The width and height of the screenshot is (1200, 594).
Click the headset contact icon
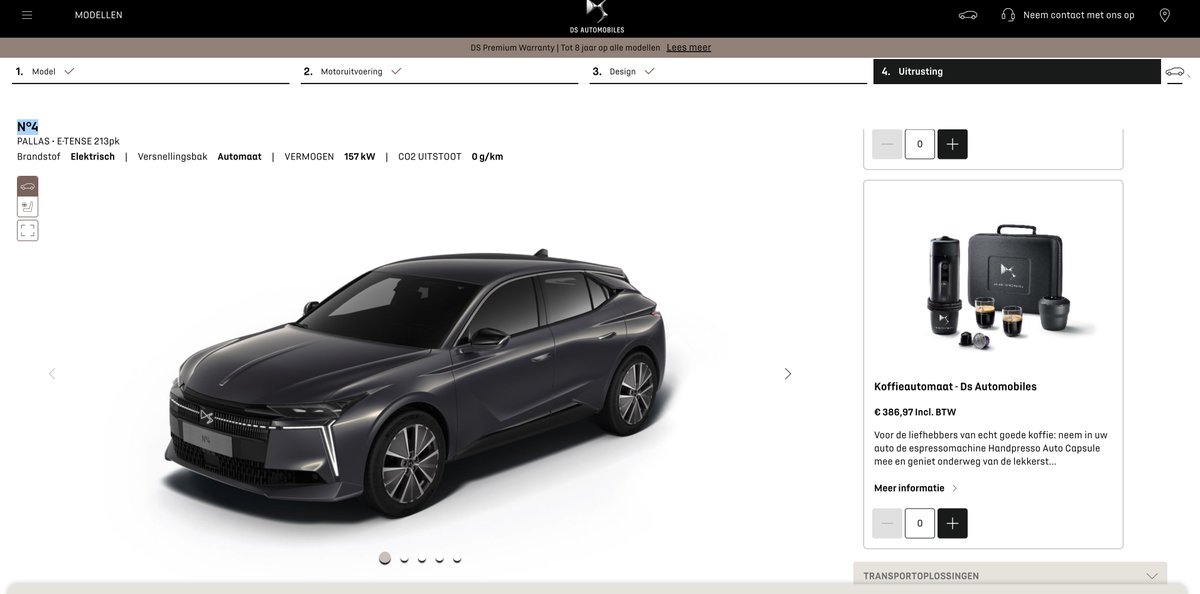(x=1008, y=15)
